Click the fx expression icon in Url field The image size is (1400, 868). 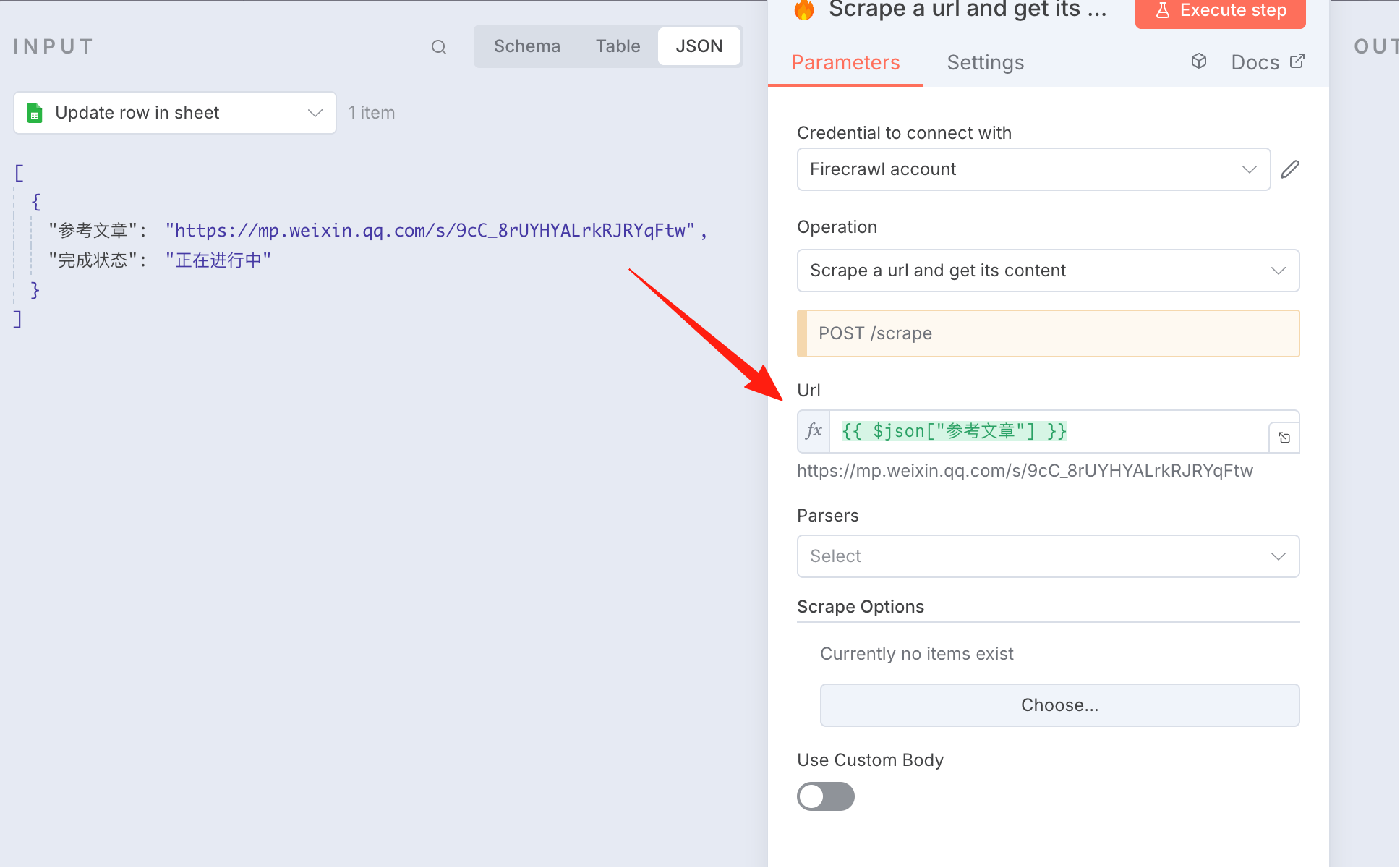pos(814,431)
